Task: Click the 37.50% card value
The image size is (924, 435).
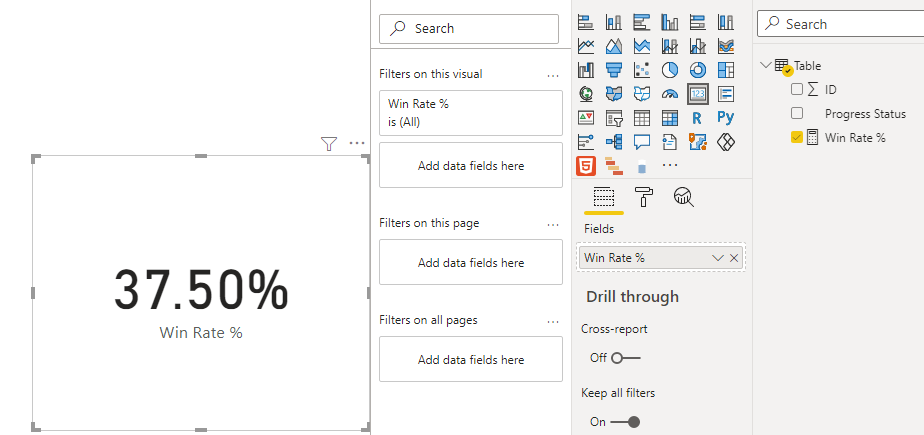Action: coord(202,289)
